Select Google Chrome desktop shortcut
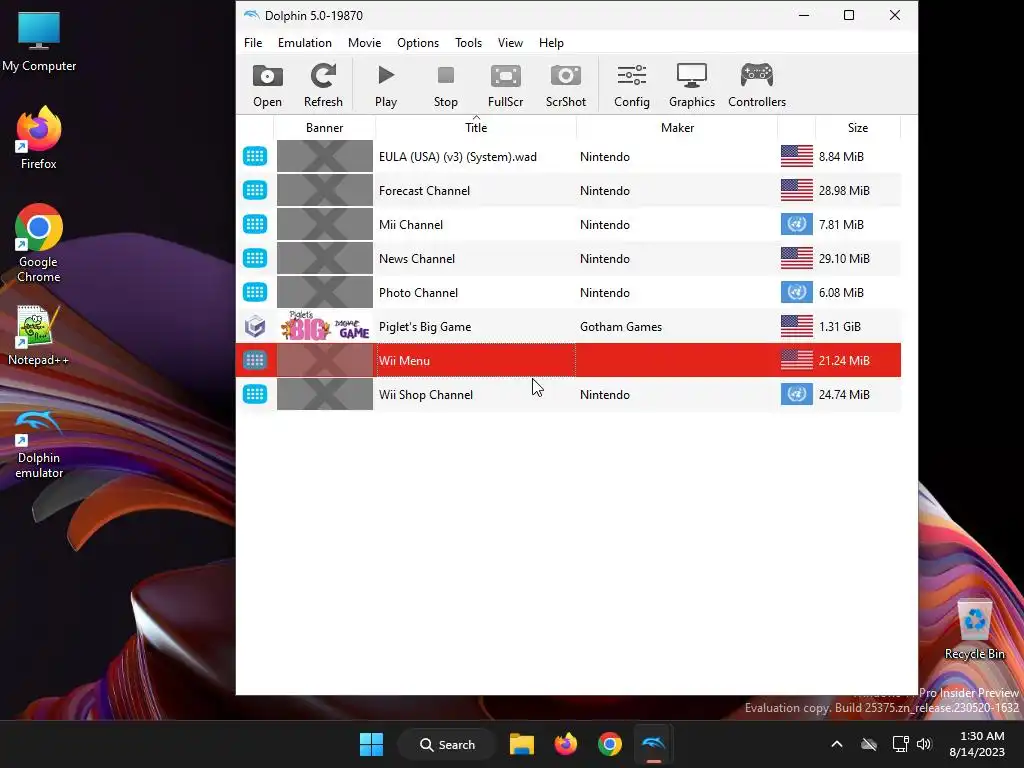Viewport: 1024px width, 768px height. (x=39, y=243)
